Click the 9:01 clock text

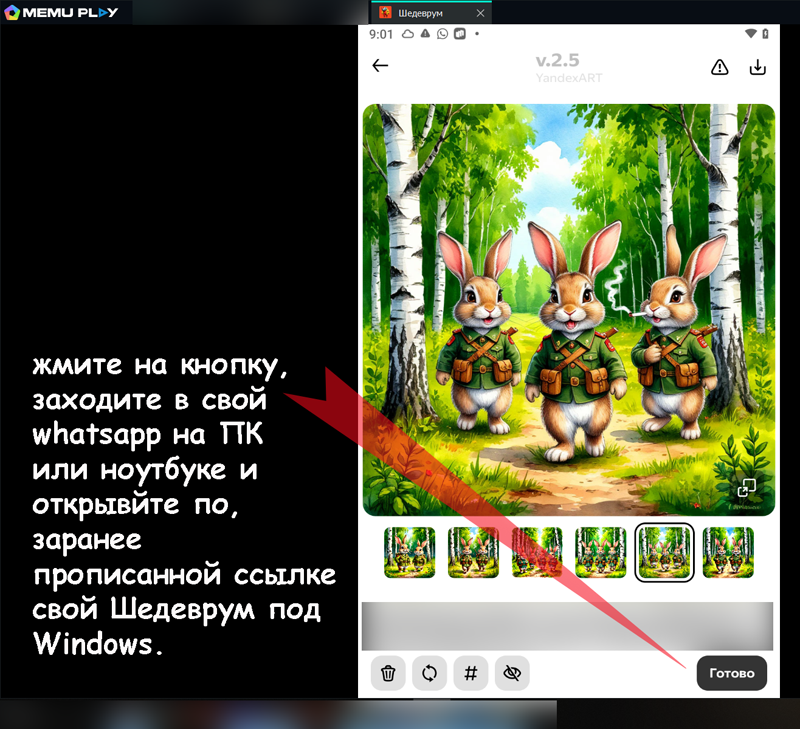point(381,34)
